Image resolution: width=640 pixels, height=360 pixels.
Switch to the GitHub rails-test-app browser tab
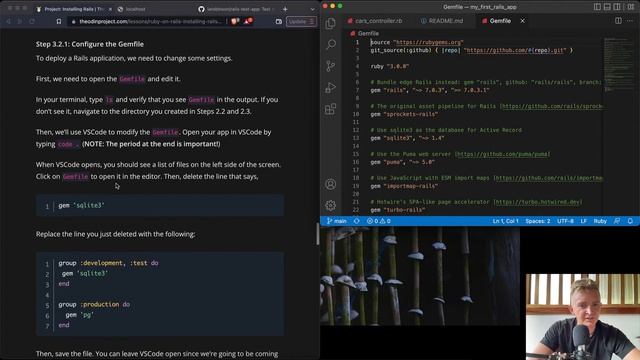point(238,9)
